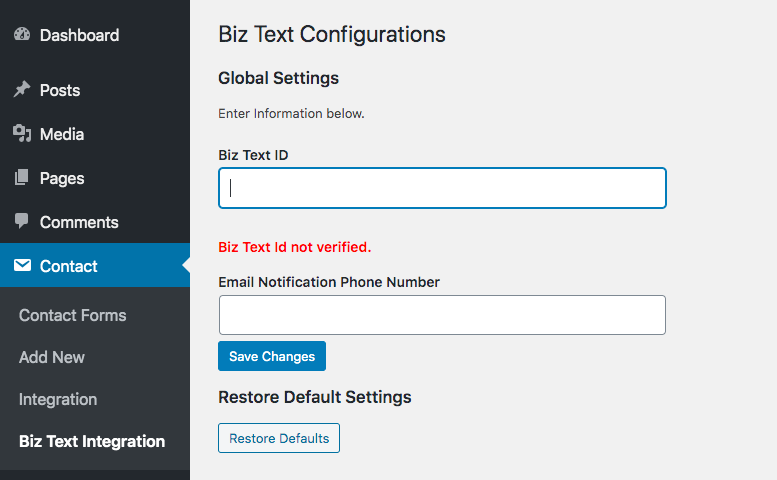This screenshot has height=480, width=777.
Task: Open the Contact Forms submenu item
Action: [x=72, y=315]
